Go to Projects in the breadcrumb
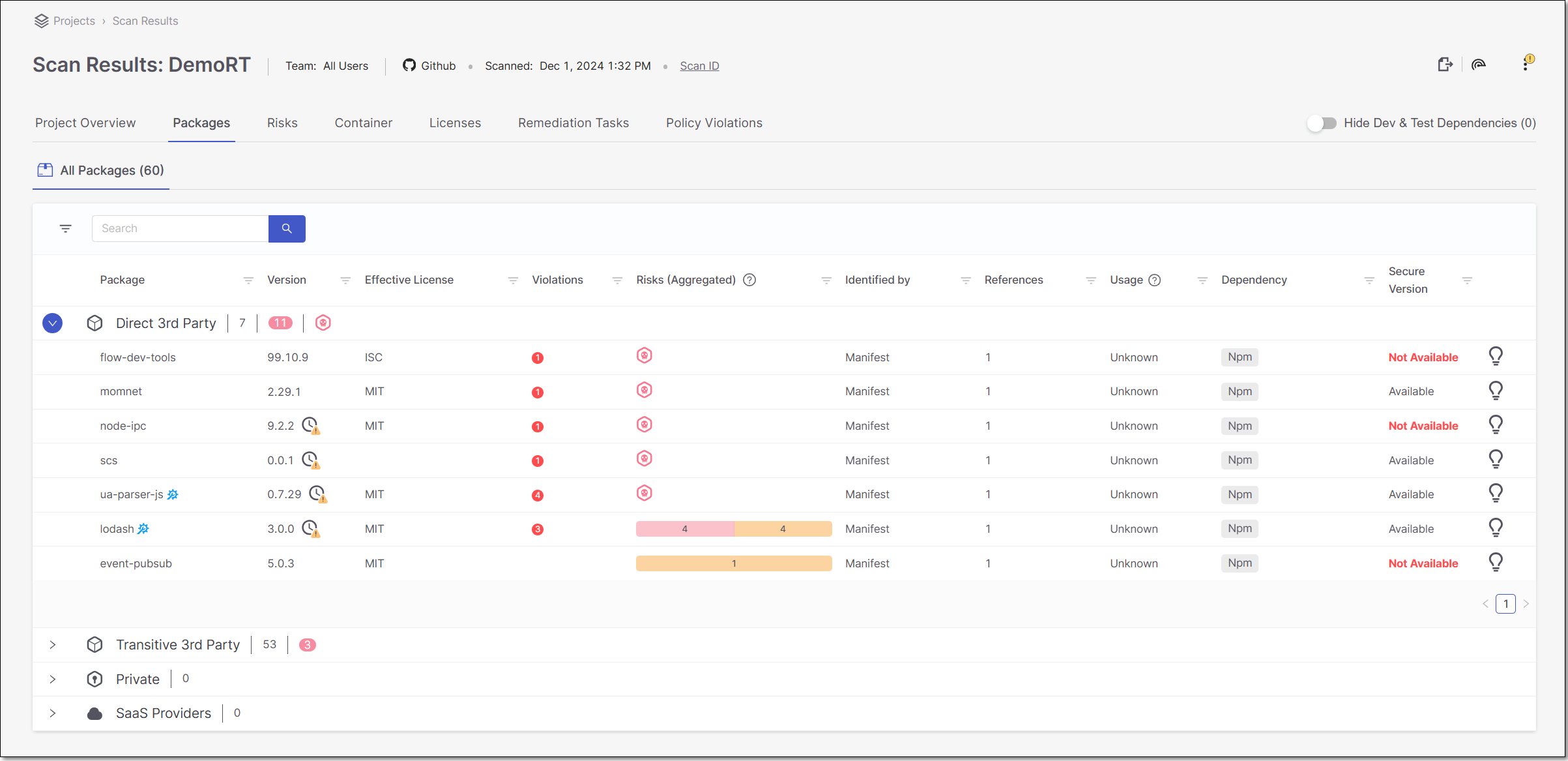1568x761 pixels. tap(74, 21)
